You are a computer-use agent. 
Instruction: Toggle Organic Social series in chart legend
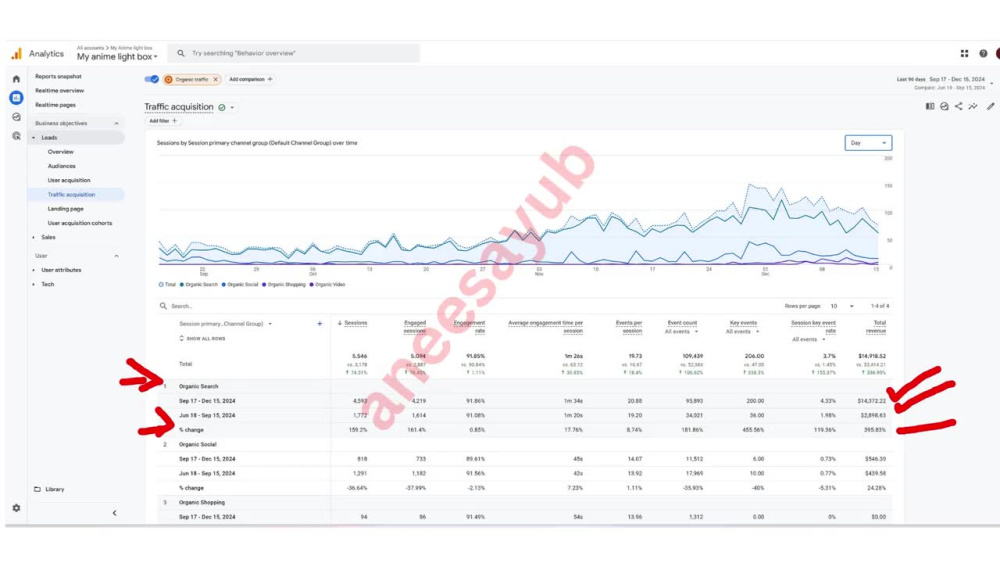coord(240,285)
